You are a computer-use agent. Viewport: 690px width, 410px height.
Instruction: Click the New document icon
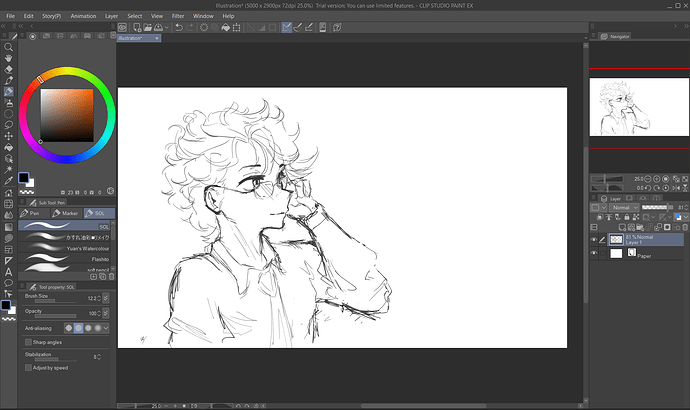tap(137, 27)
